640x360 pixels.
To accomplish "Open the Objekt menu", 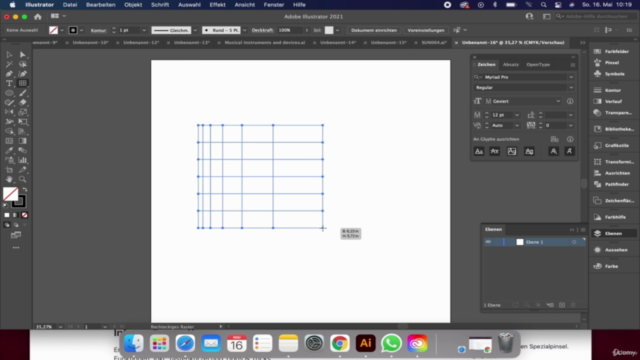I will 133,5.
